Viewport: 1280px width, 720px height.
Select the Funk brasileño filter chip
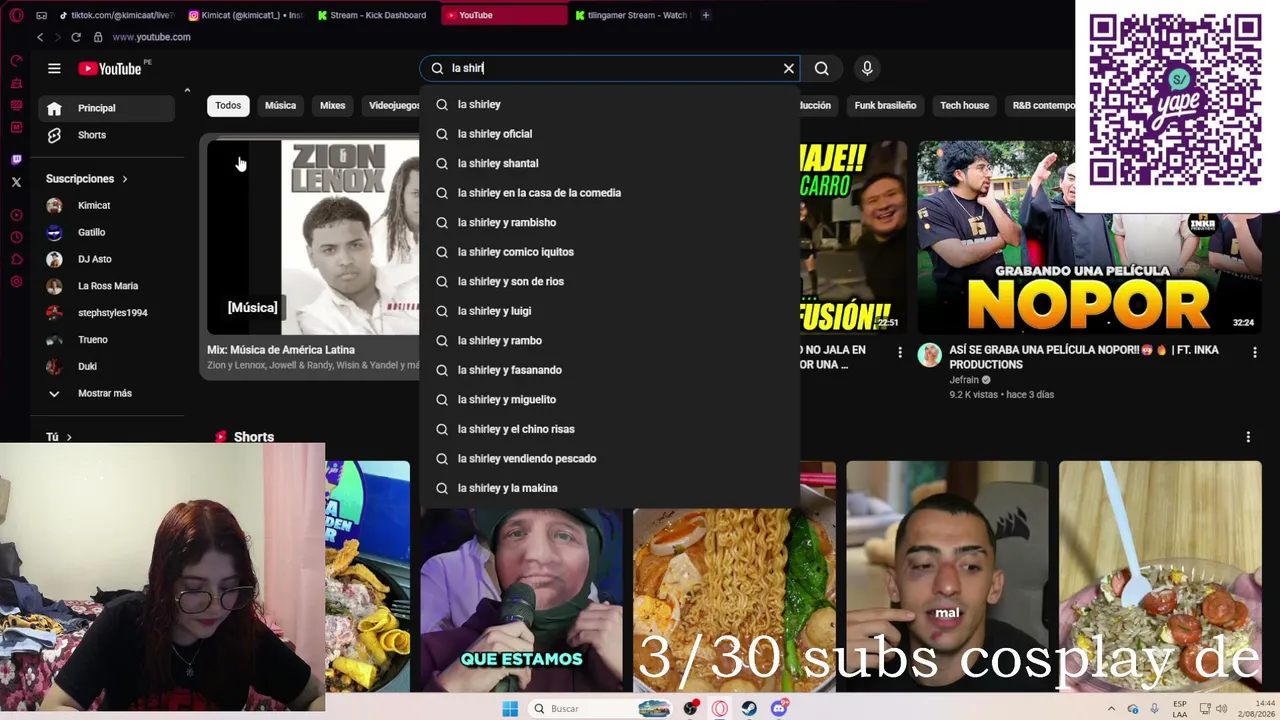tap(885, 105)
